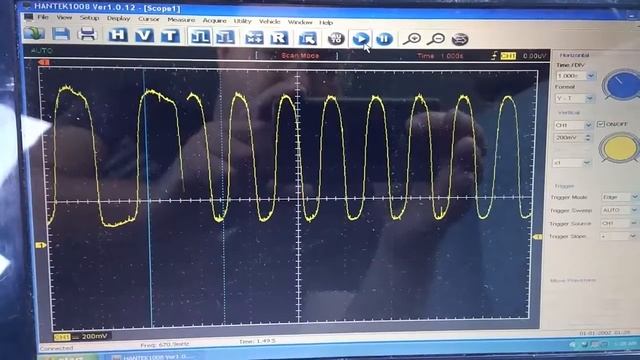Click the CH1 200mV label below the graph
640x360 pixels.
click(81, 336)
